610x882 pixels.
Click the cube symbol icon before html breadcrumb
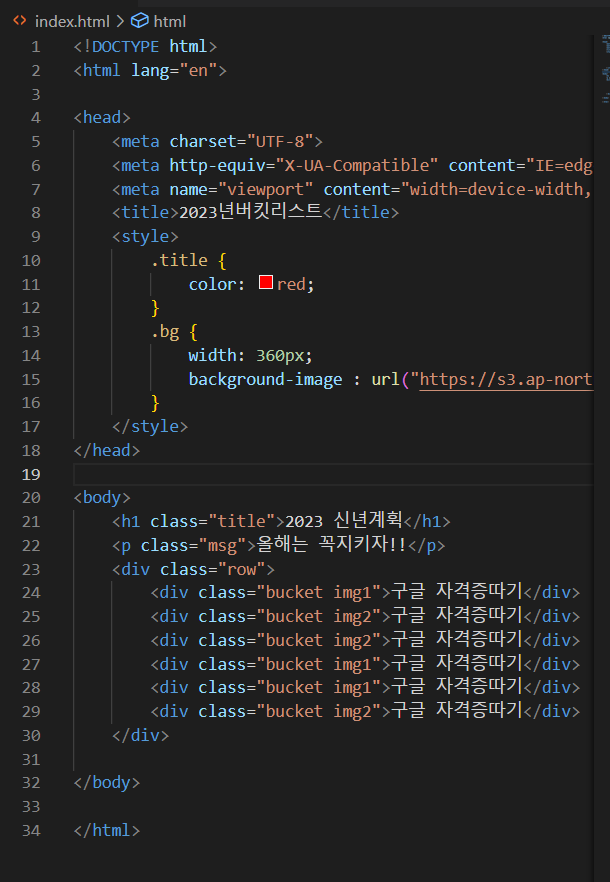[139, 21]
